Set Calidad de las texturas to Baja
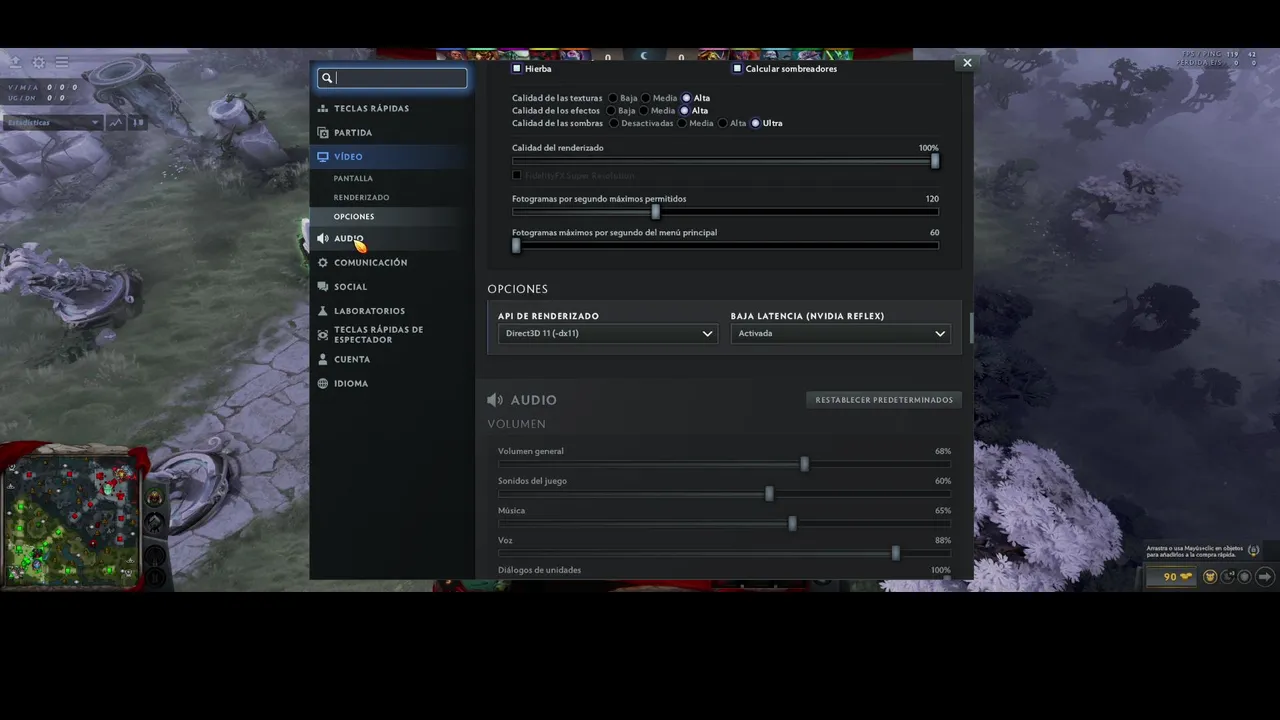Image resolution: width=1280 pixels, height=720 pixels. (x=613, y=98)
